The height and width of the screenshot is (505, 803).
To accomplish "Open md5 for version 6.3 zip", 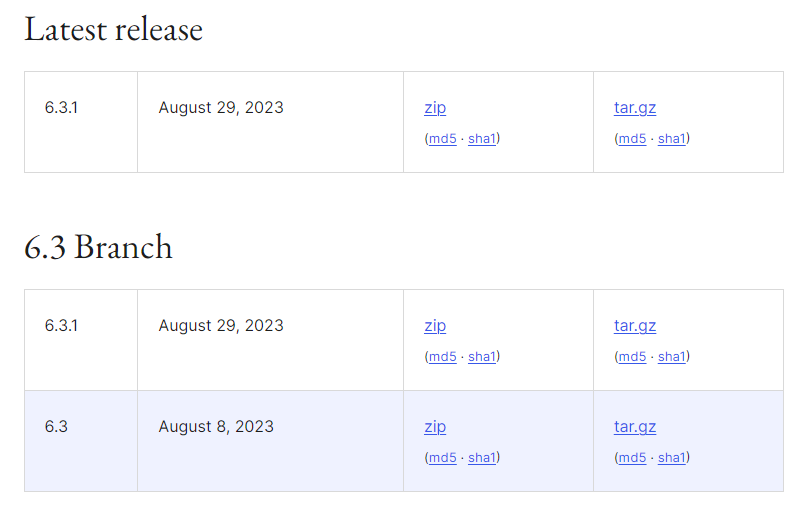I will [x=442, y=458].
